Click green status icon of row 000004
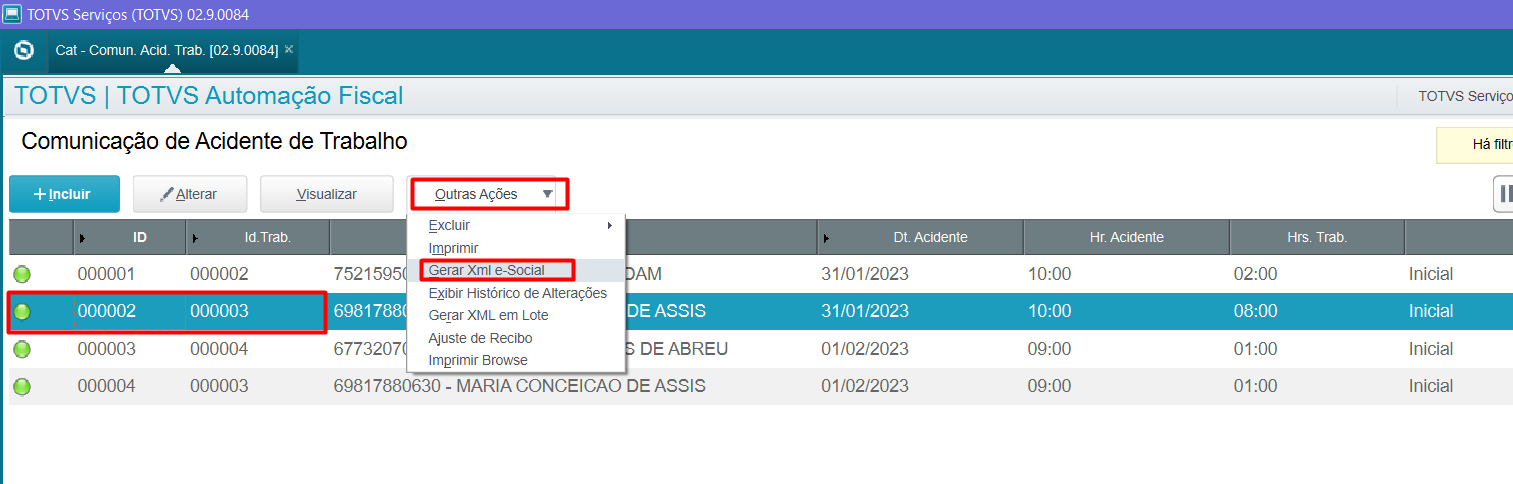The width and height of the screenshot is (1513, 484). point(22,386)
